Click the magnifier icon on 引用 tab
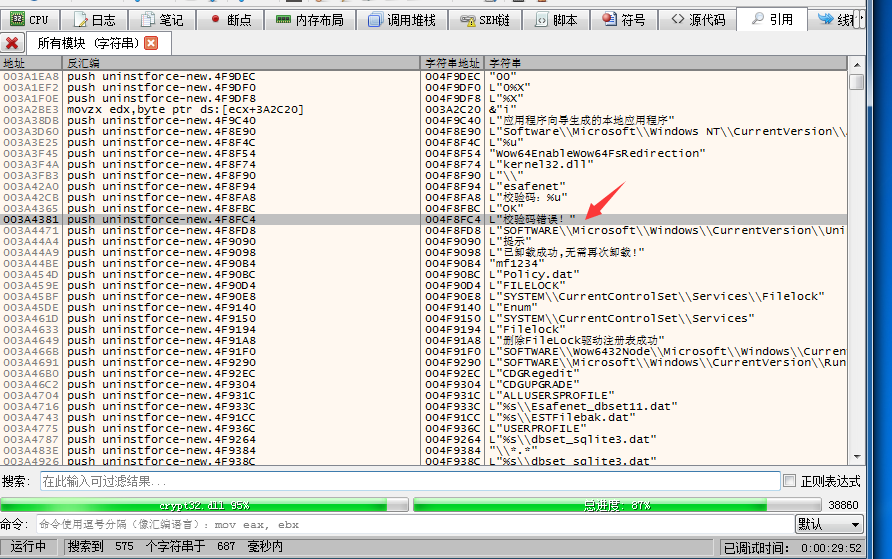Viewport: 892px width, 559px height. click(758, 19)
